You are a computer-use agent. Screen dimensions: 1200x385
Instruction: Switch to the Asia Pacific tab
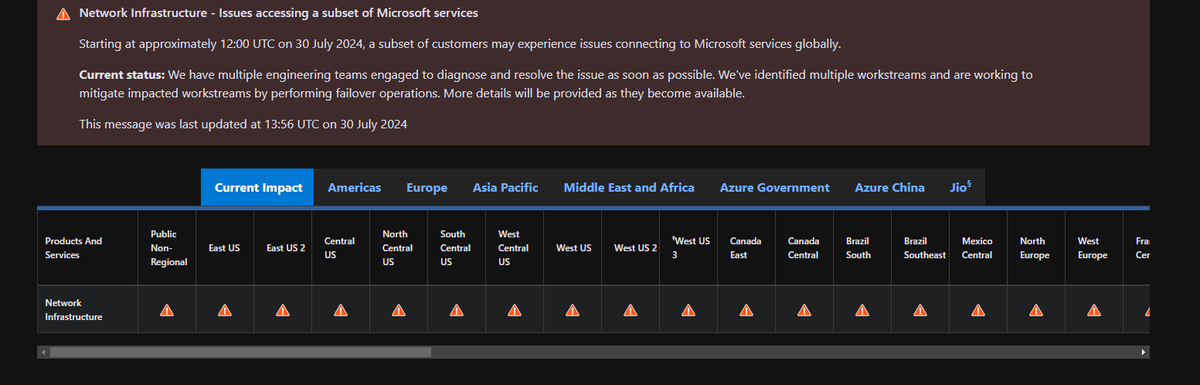505,187
